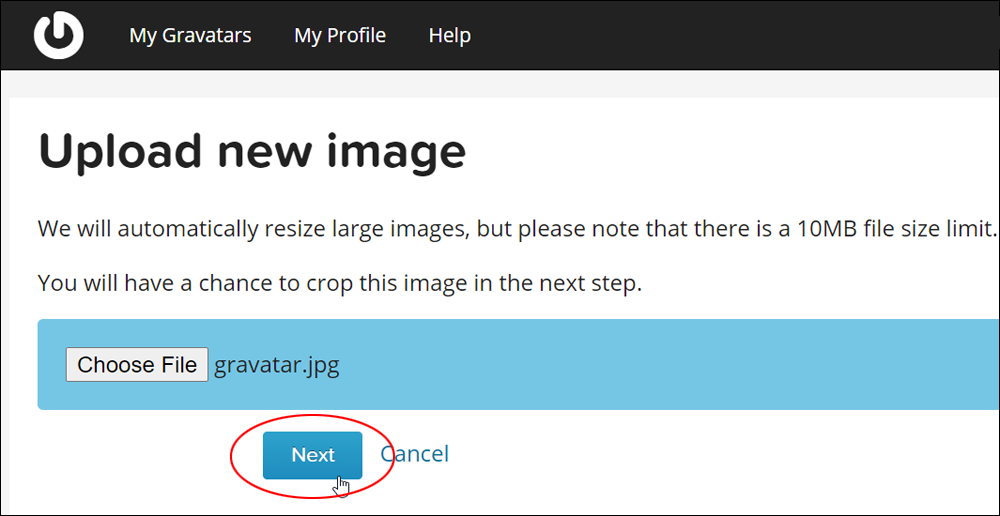Cancel the image upload

tap(415, 454)
